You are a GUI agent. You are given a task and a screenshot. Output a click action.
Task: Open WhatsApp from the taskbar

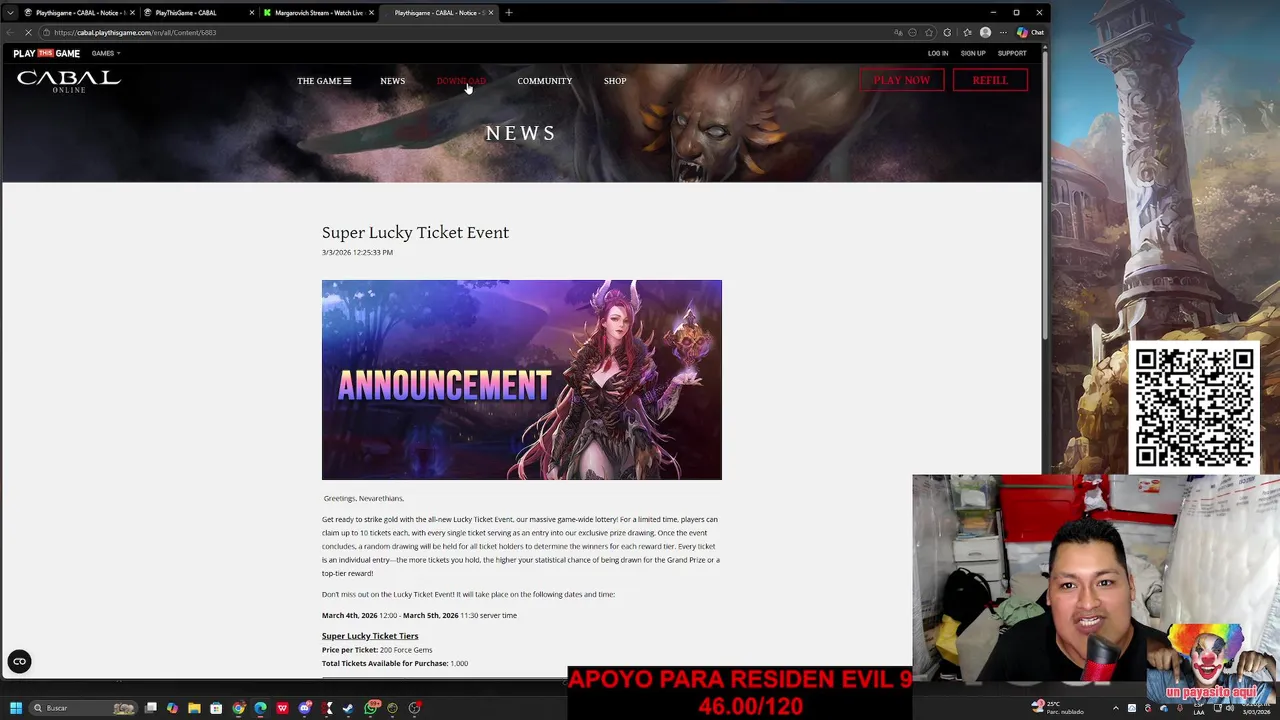372,708
